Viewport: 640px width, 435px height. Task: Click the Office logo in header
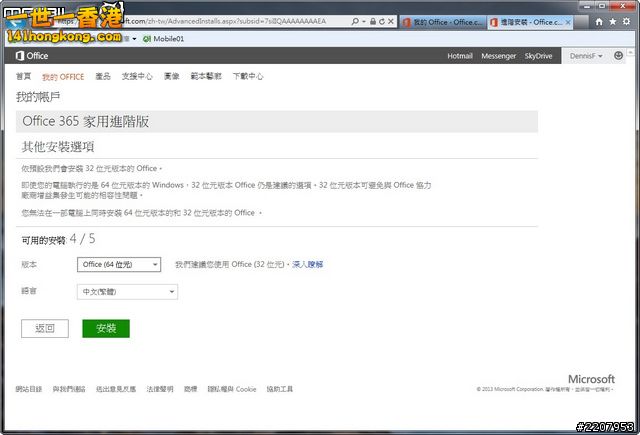pyautogui.click(x=31, y=56)
